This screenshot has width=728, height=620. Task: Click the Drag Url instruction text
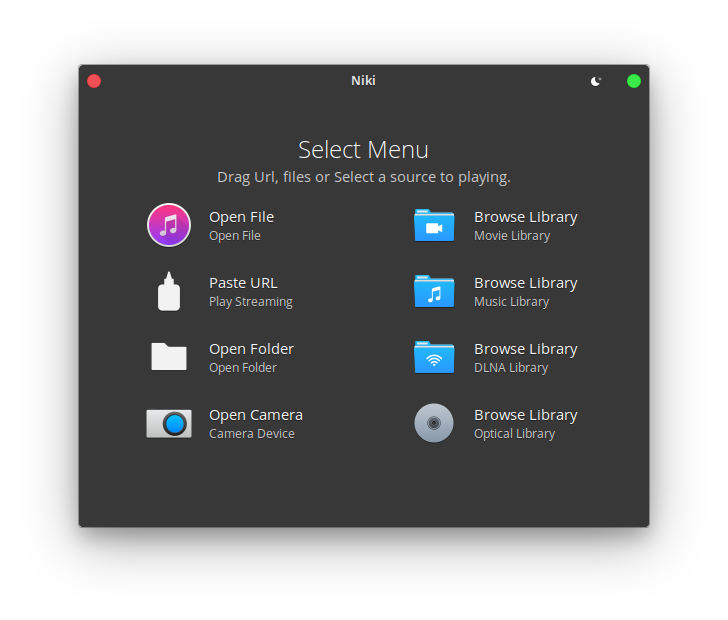pyautogui.click(x=364, y=177)
